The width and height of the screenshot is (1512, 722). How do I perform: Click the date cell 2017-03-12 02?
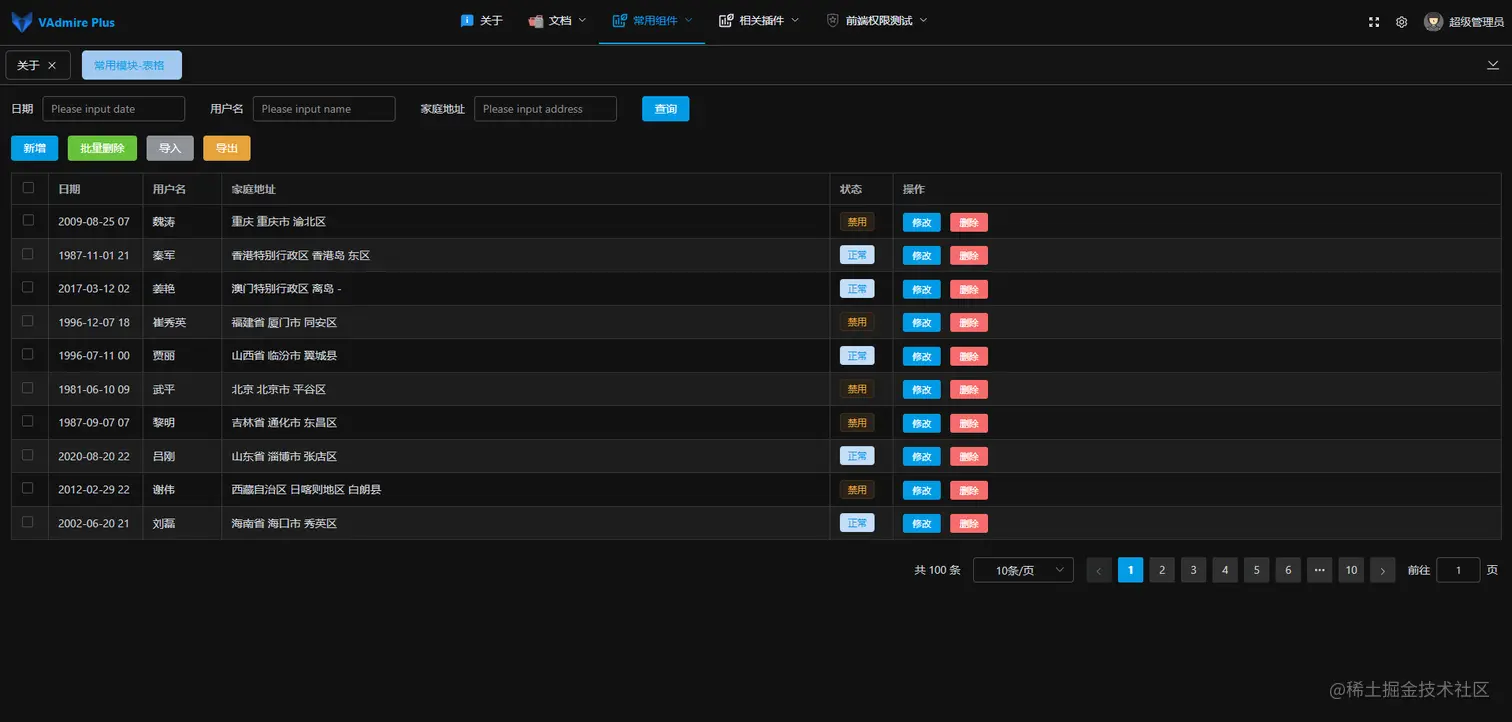(x=94, y=289)
